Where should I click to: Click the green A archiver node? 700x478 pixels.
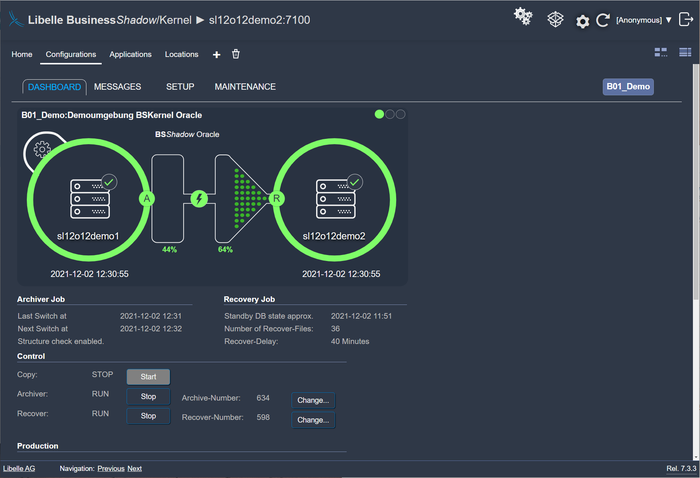147,198
